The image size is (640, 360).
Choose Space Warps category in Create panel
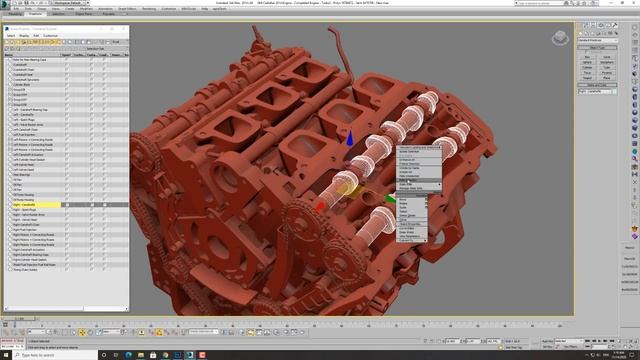610,33
